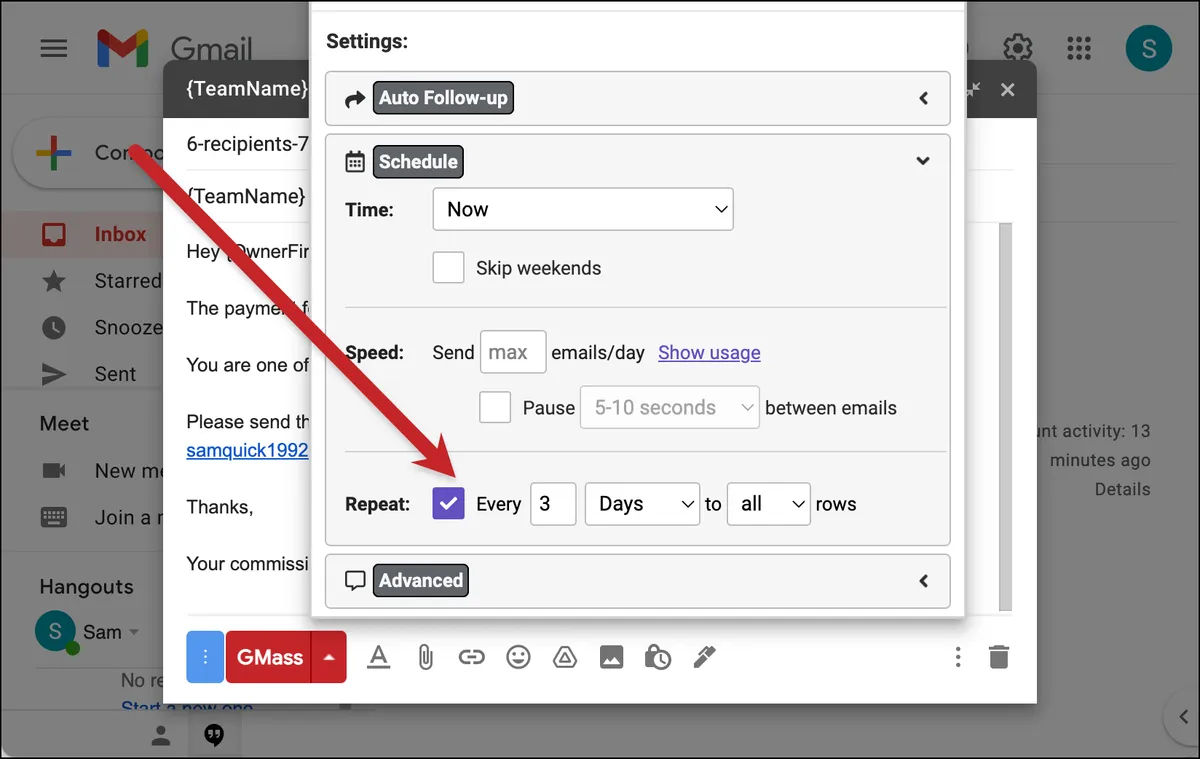The height and width of the screenshot is (759, 1200).
Task: Click the Advanced section label
Action: coord(421,580)
